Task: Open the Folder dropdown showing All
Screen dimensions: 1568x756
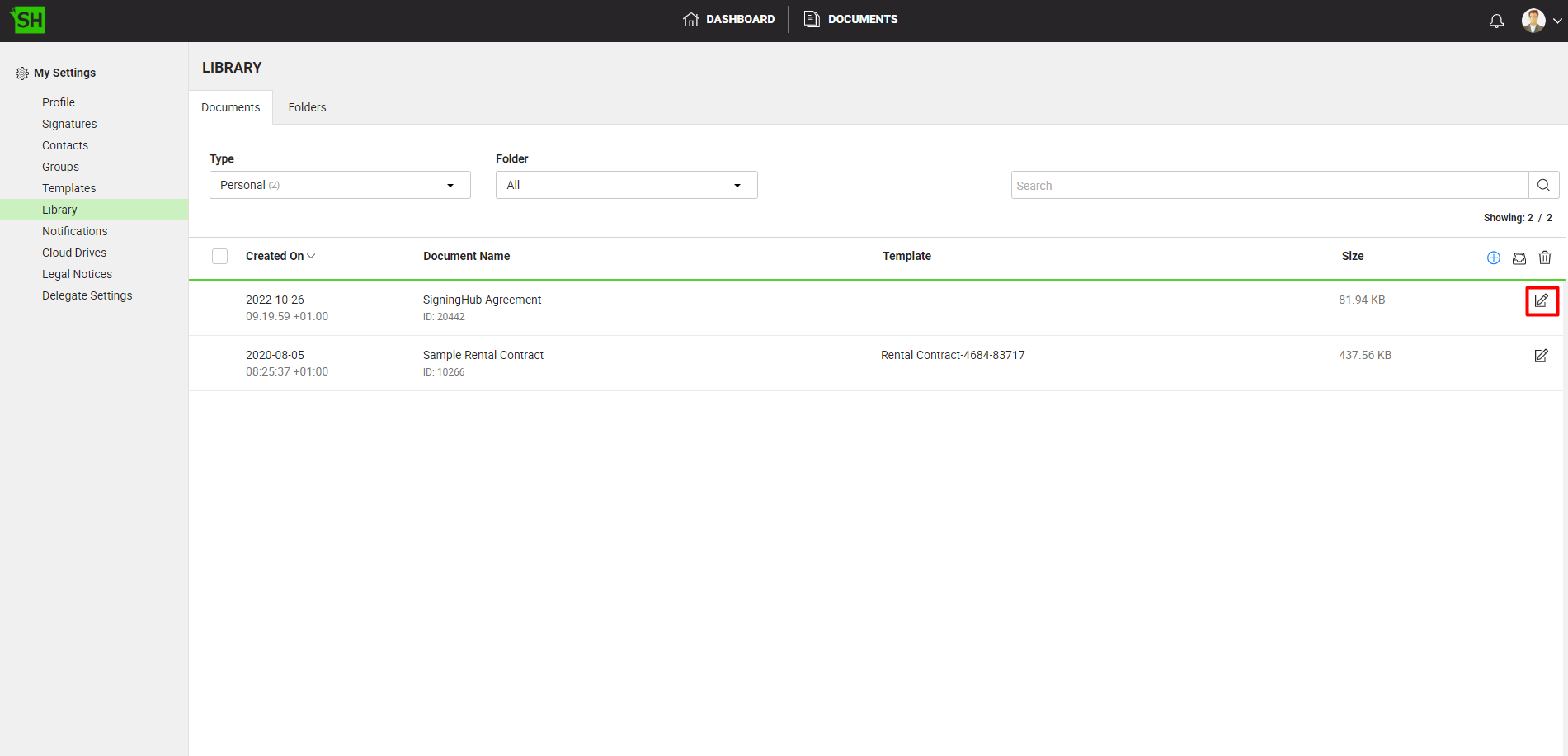Action: coord(626,185)
